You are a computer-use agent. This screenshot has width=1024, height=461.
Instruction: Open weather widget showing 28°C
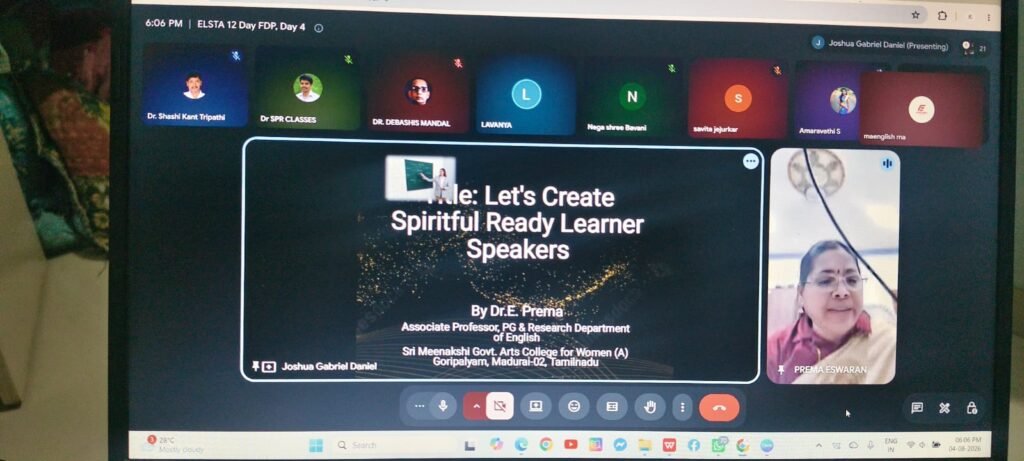[x=173, y=445]
